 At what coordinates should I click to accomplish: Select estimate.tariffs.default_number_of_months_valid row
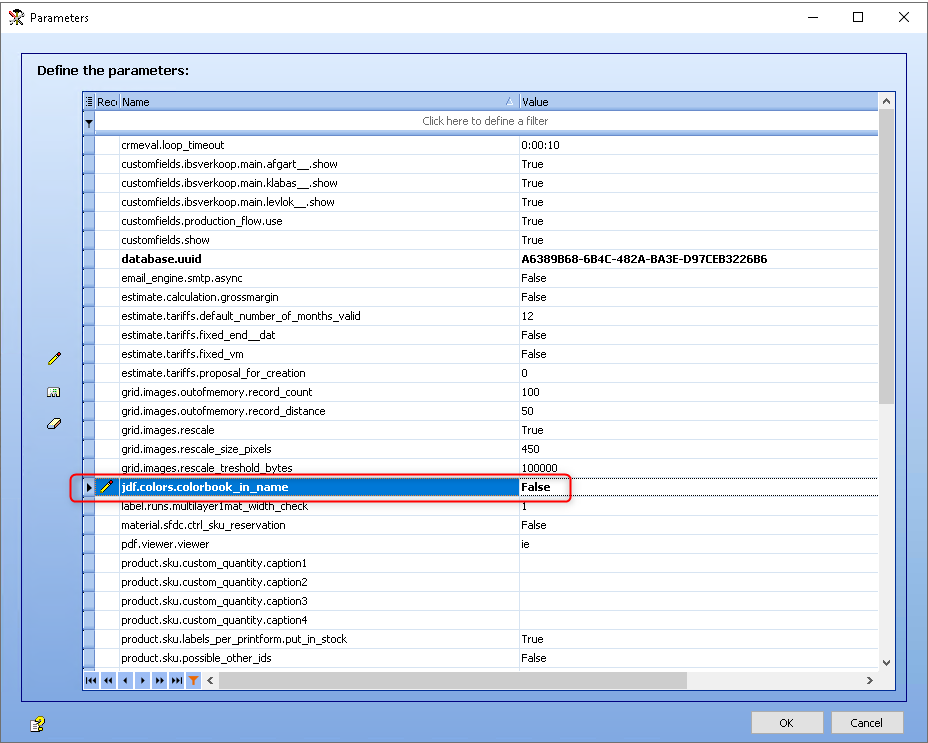click(x=480, y=316)
